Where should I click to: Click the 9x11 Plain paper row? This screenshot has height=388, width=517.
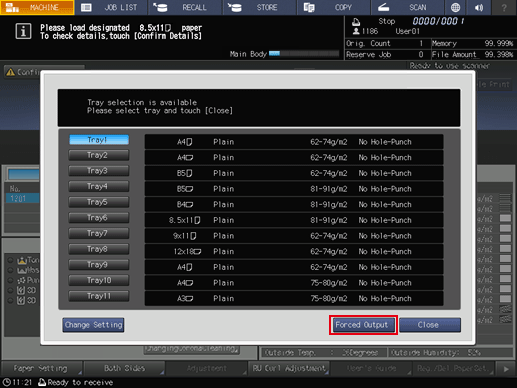pyautogui.click(x=294, y=236)
